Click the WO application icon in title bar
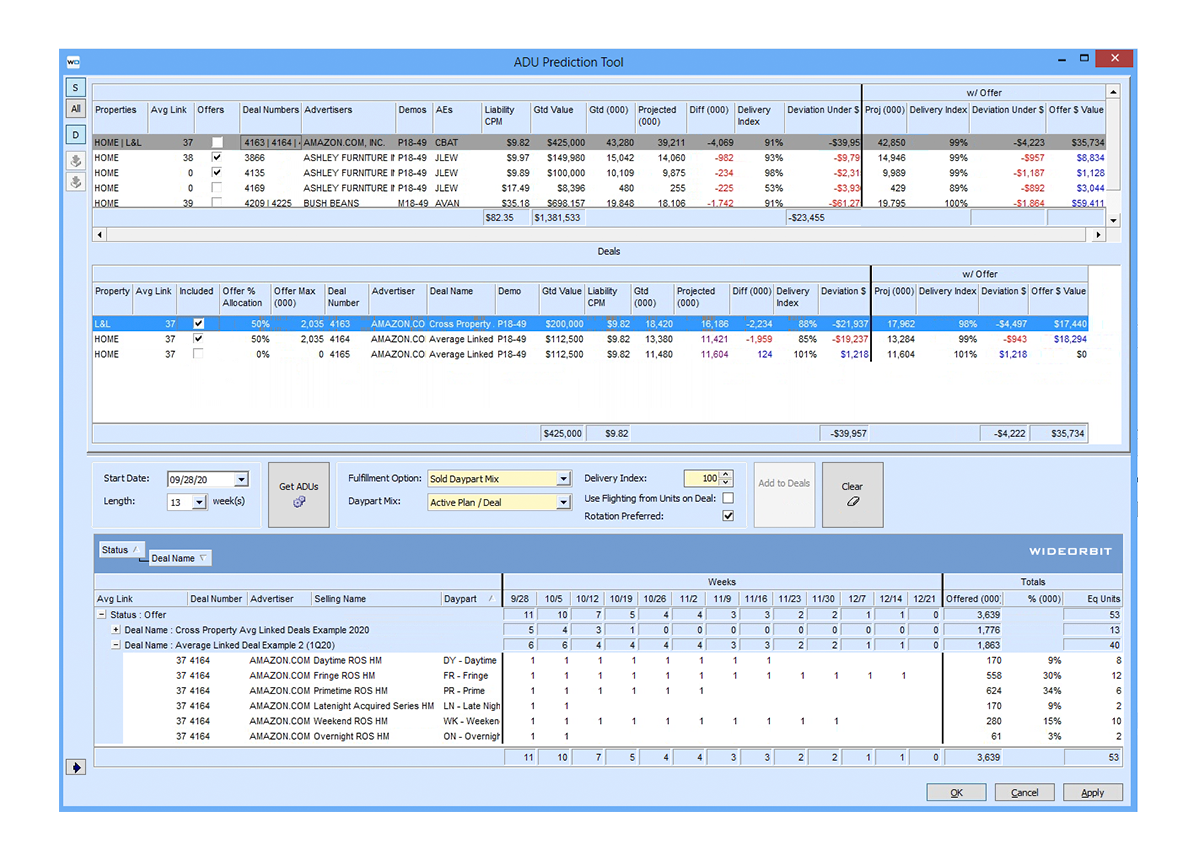The image size is (1195, 859). [x=73, y=62]
